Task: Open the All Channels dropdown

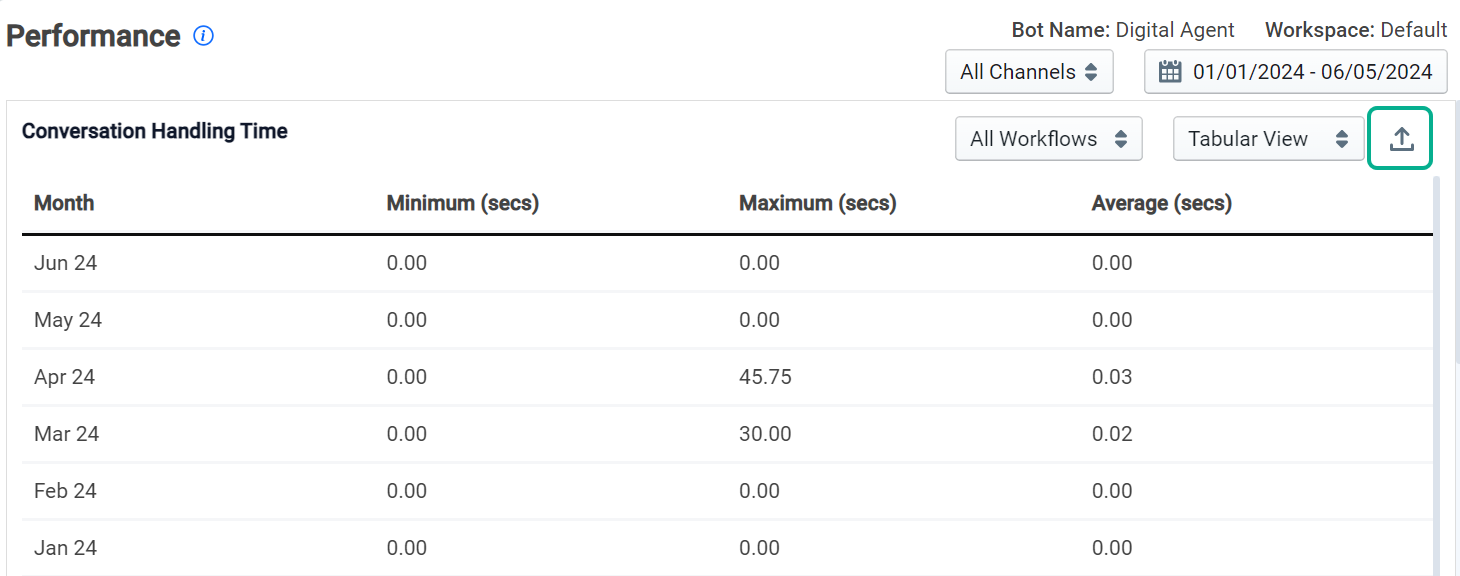Action: 1029,72
